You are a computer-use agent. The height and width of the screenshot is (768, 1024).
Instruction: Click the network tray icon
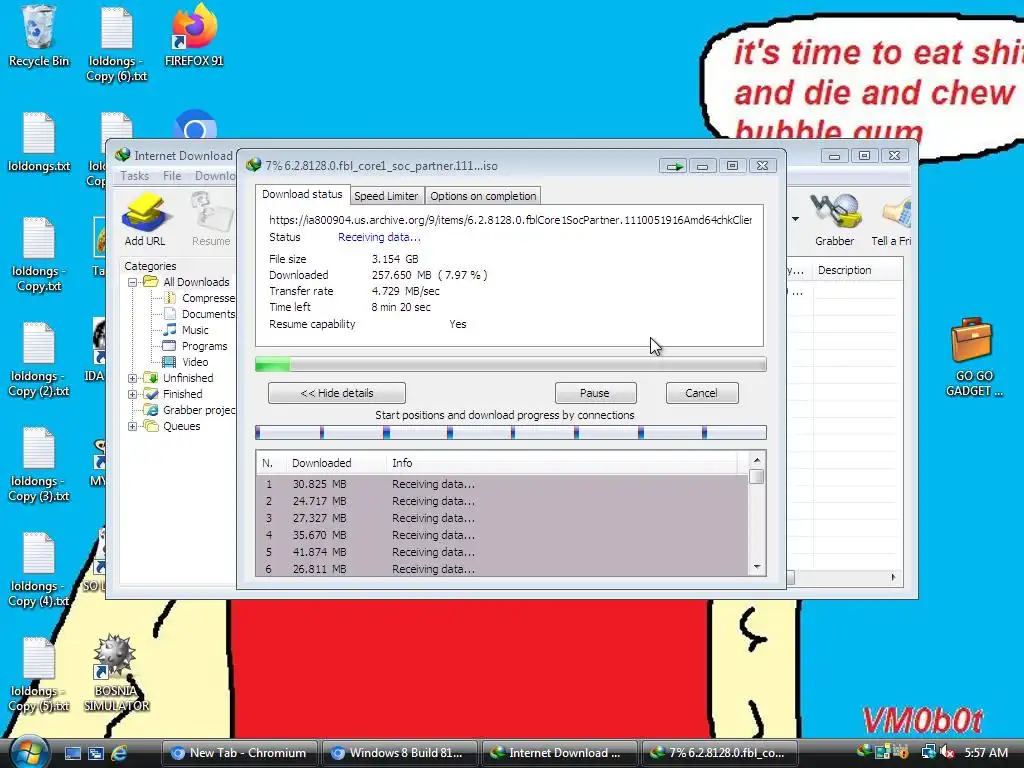(x=928, y=753)
